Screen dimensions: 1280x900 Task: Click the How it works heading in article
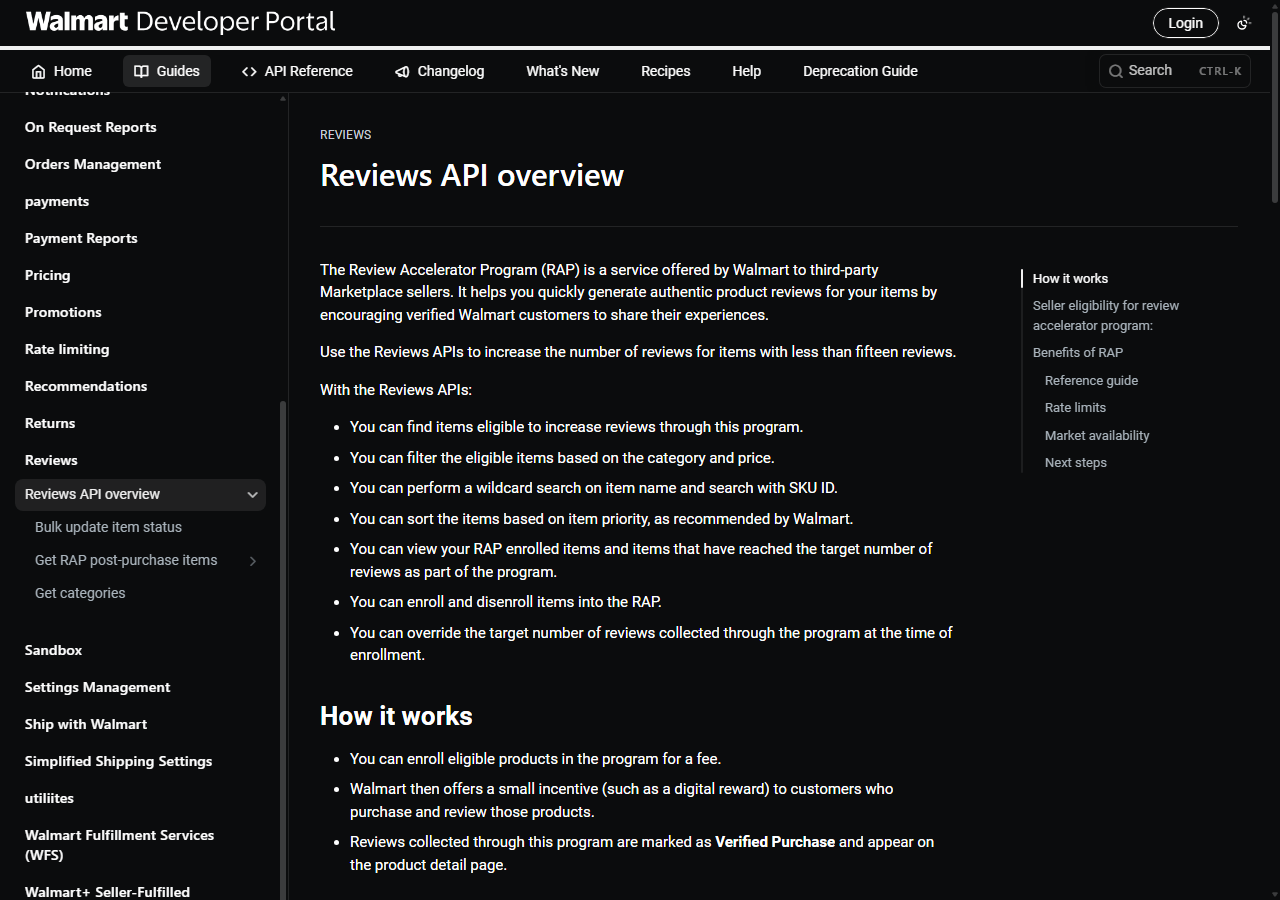point(396,716)
